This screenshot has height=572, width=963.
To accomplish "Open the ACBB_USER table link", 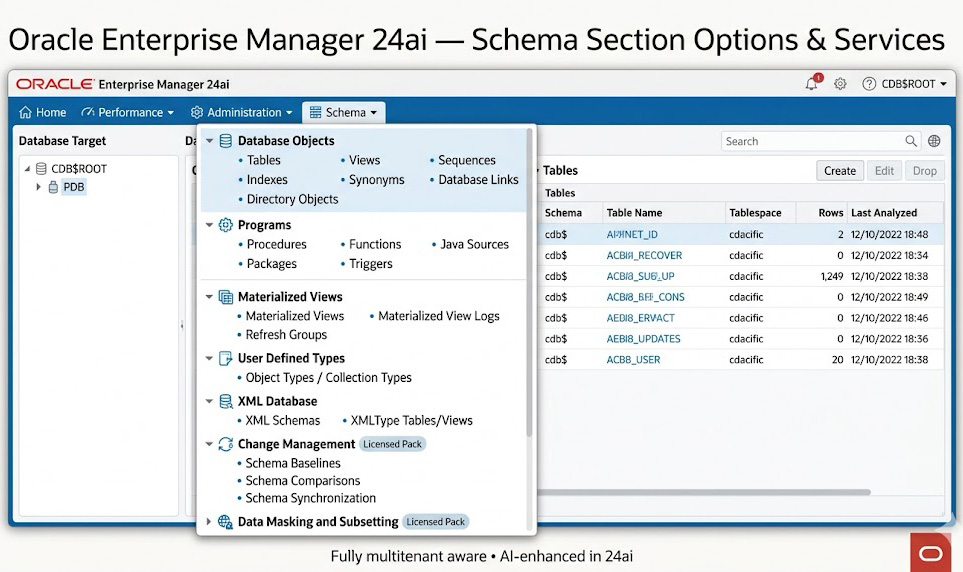I will (x=633, y=360).
